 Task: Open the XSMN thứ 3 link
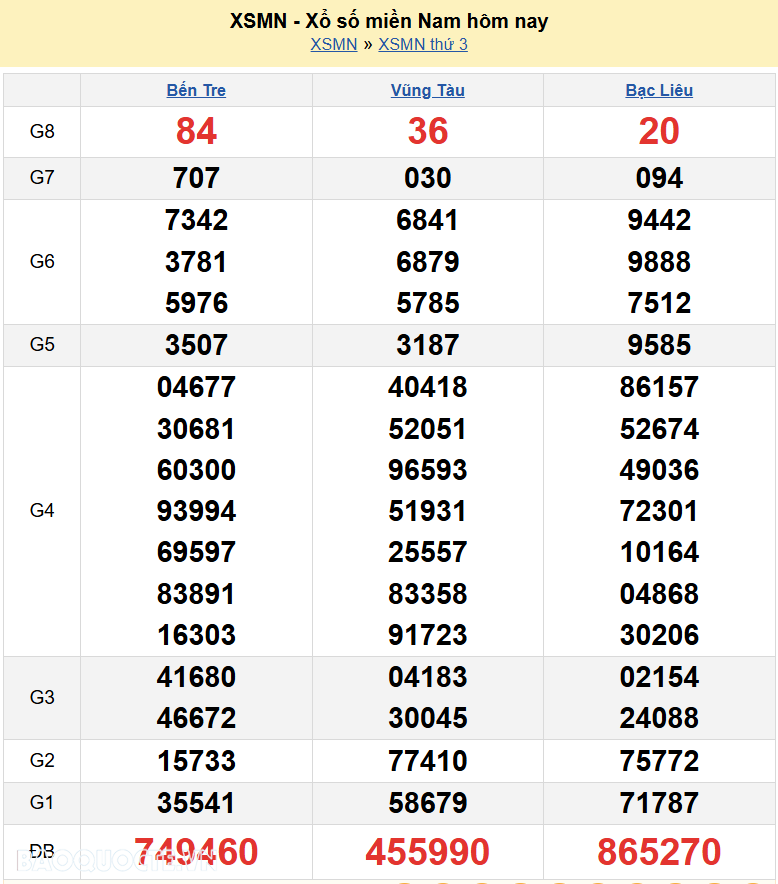click(422, 44)
